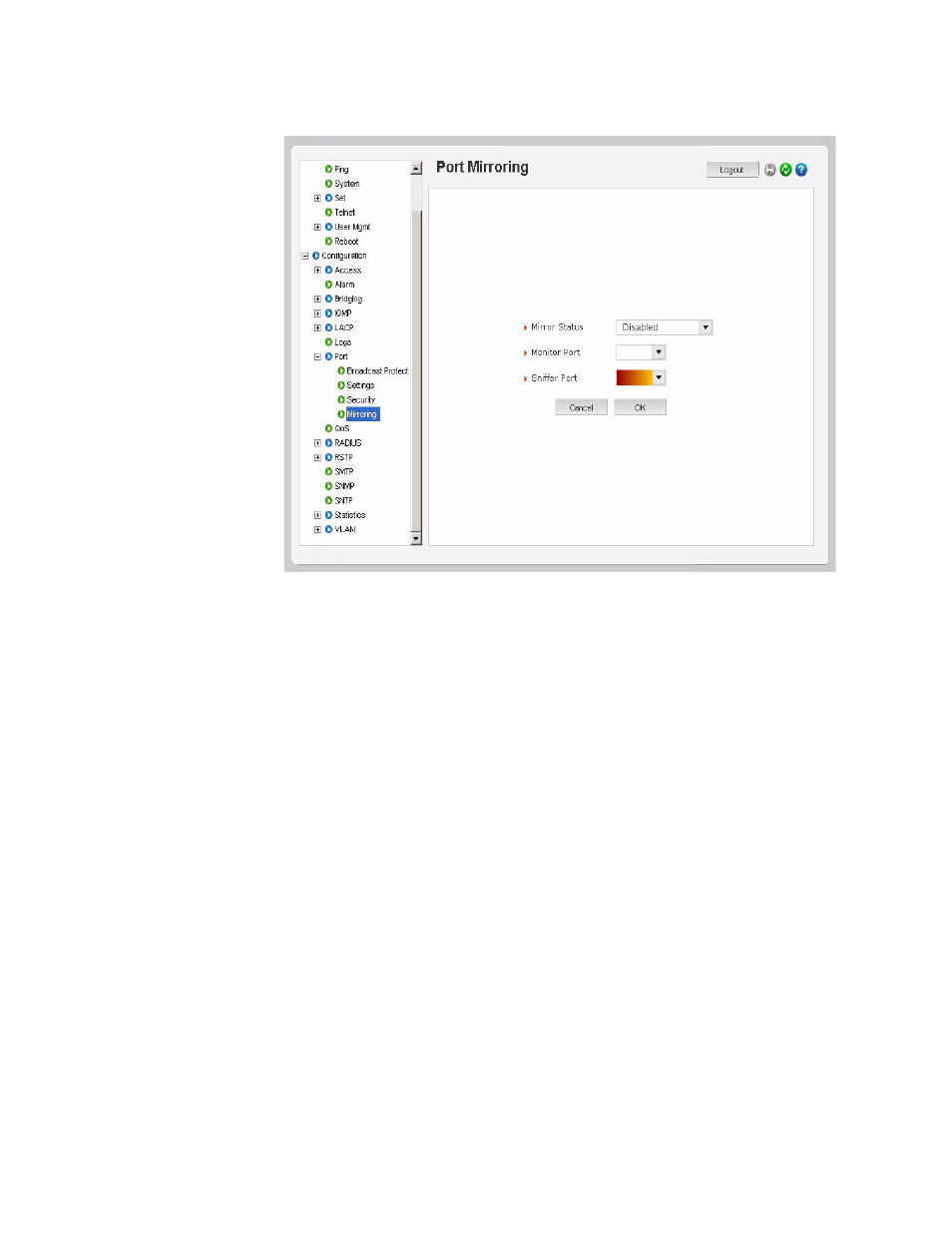Expand the Statistics tree node
The image size is (952, 1233).
[317, 515]
